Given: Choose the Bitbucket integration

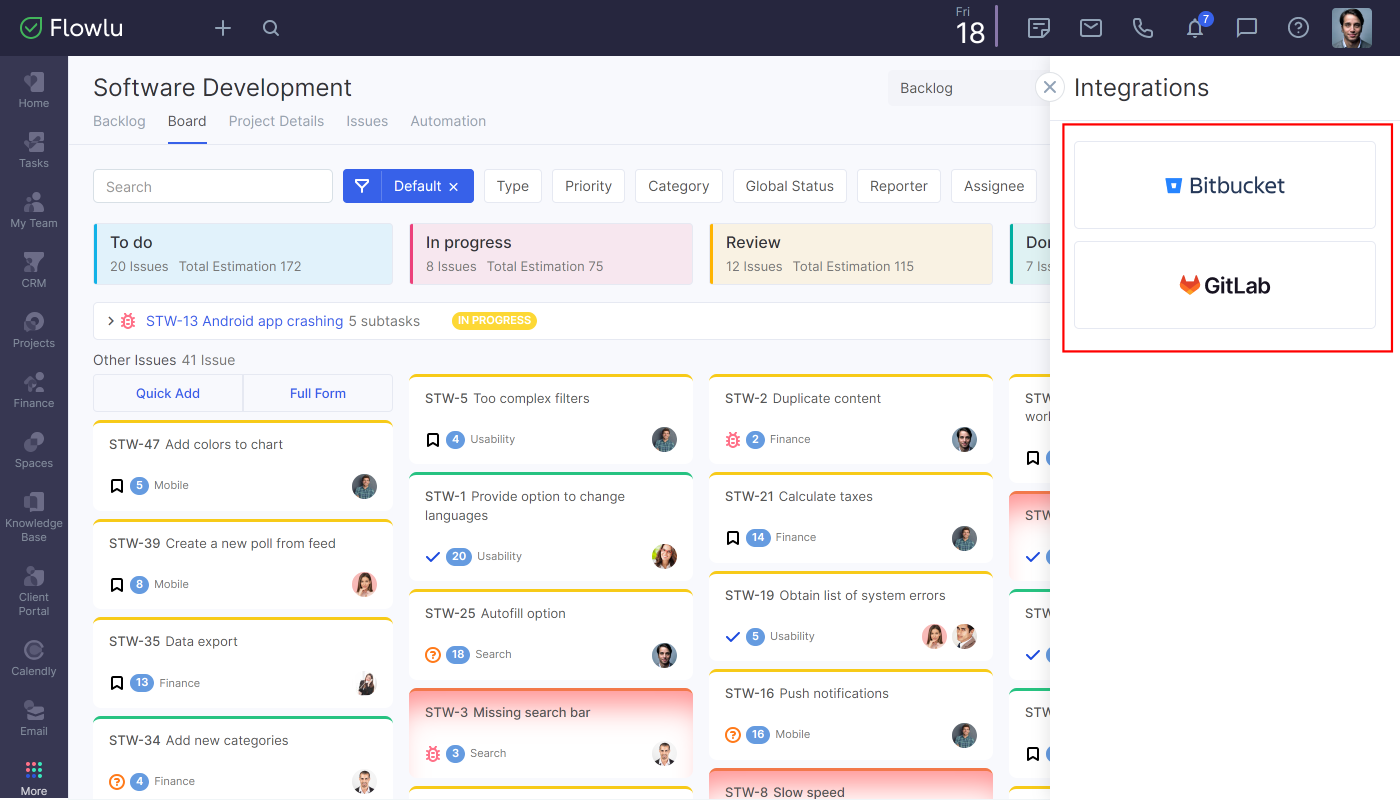Looking at the screenshot, I should (1225, 185).
